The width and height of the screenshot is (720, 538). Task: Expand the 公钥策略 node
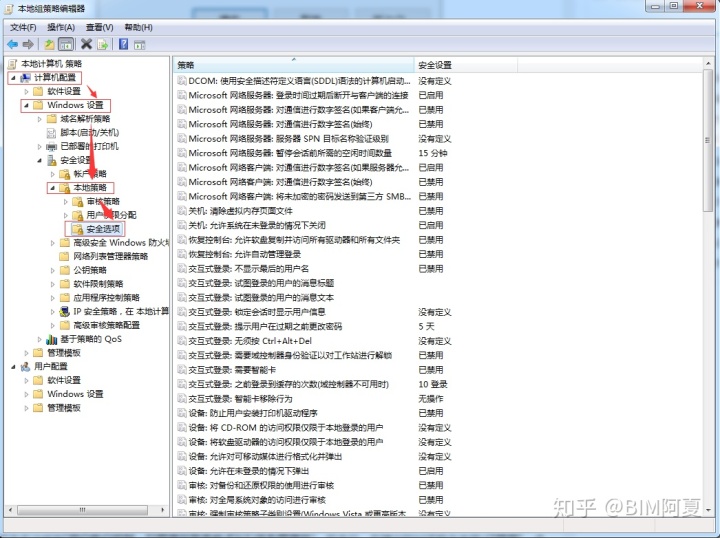[52, 270]
